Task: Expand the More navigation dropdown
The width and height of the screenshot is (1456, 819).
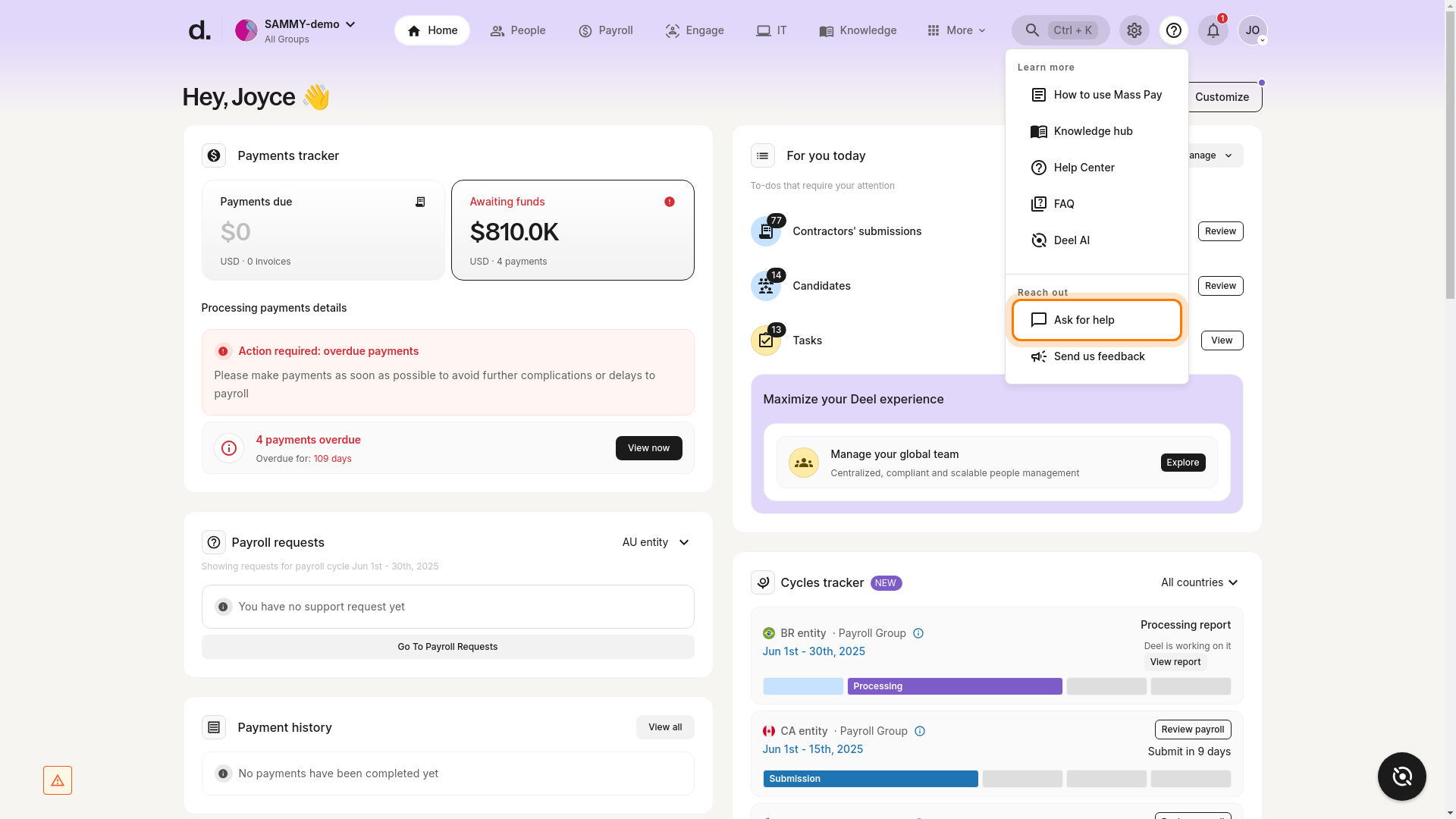Action: pyautogui.click(x=956, y=30)
